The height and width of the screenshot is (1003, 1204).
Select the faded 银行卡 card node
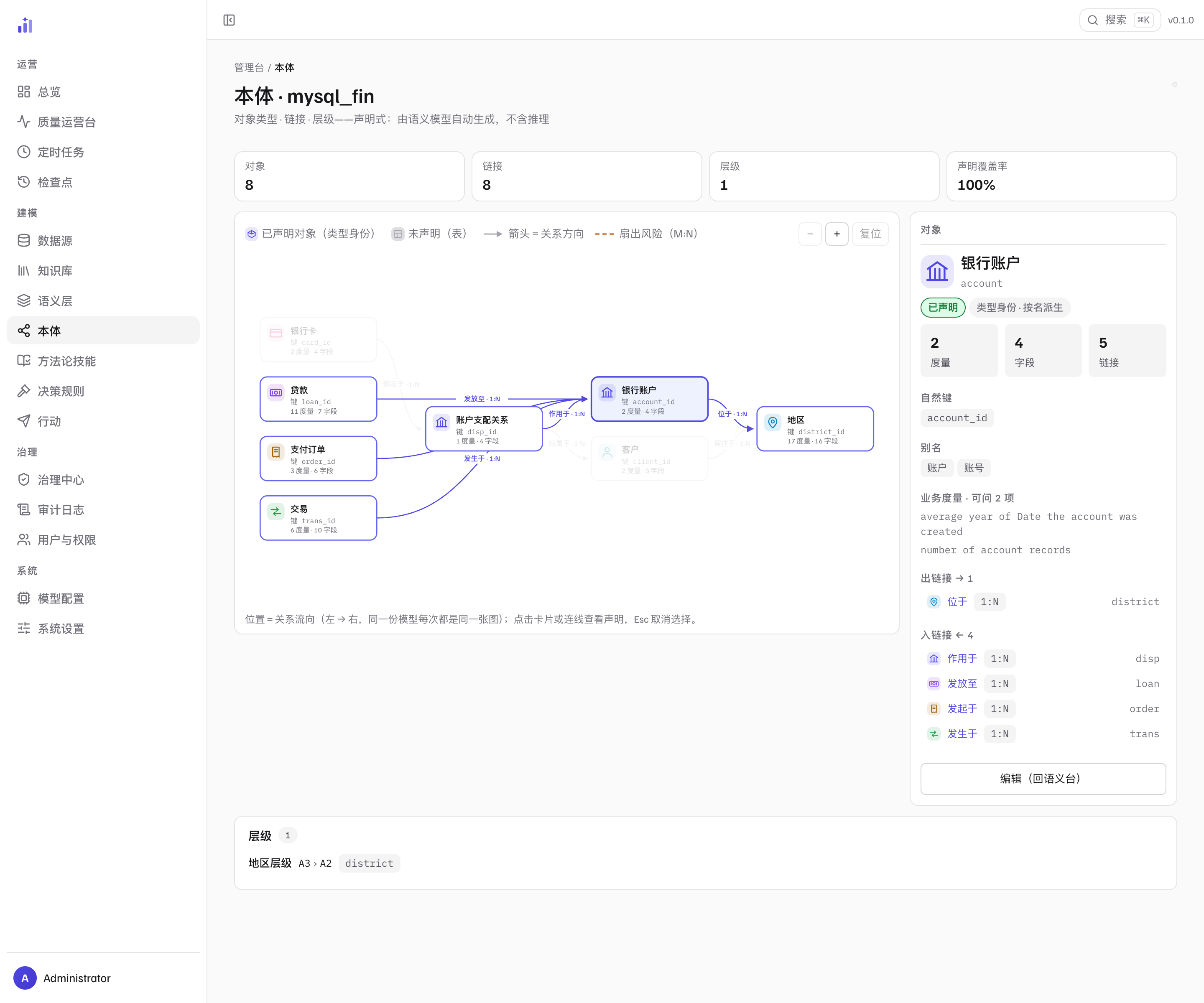(x=318, y=339)
